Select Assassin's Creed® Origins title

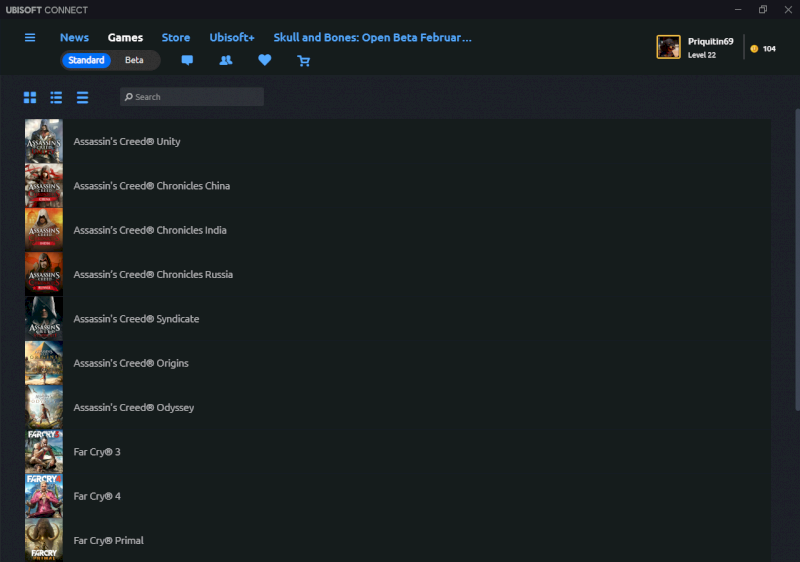tap(131, 364)
